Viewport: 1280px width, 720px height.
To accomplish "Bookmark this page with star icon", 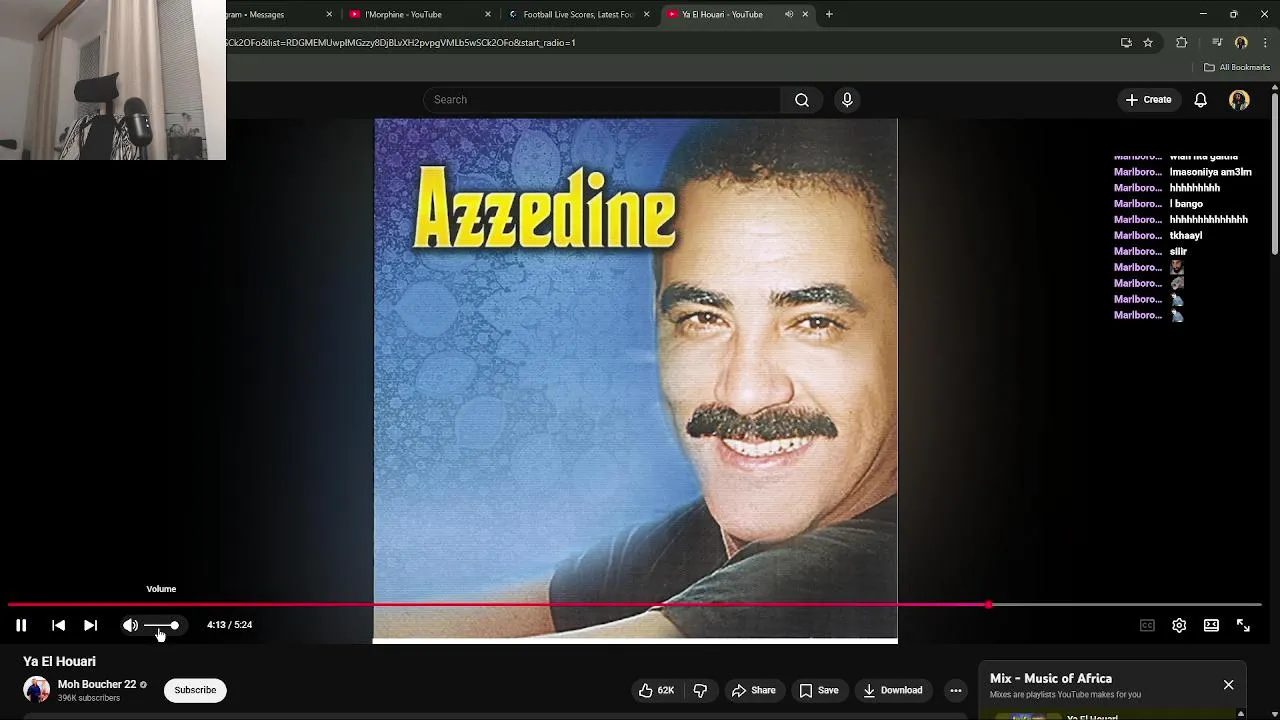I will [x=1148, y=43].
